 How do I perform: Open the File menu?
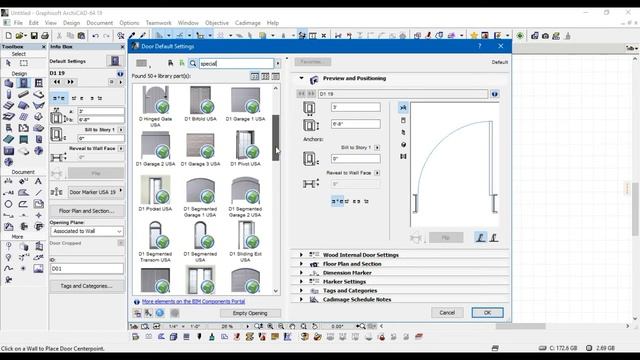(18, 23)
